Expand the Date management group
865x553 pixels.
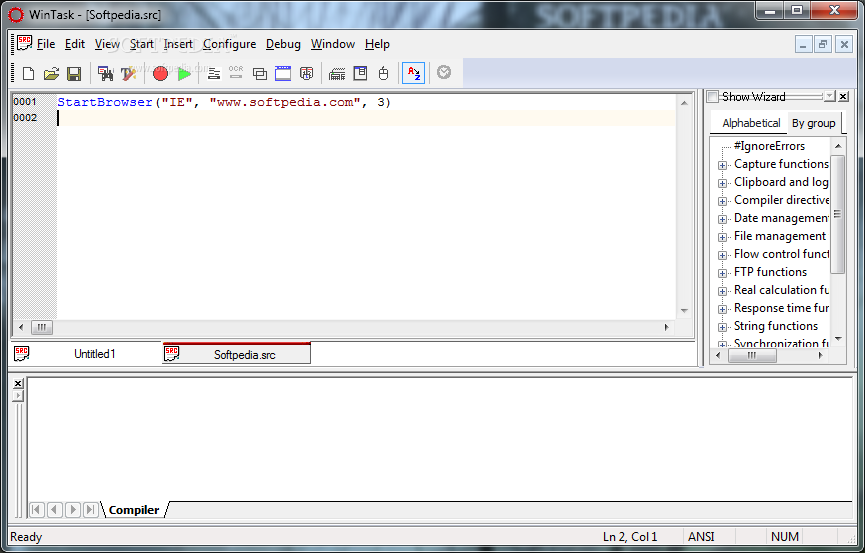(x=722, y=219)
